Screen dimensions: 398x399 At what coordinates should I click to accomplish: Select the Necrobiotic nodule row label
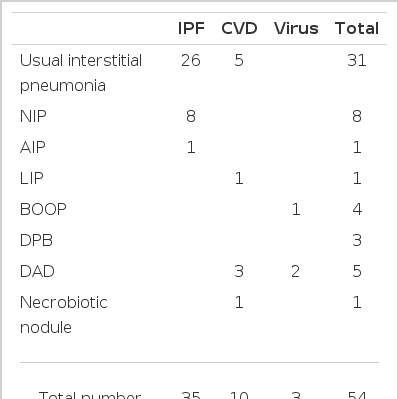(x=64, y=315)
